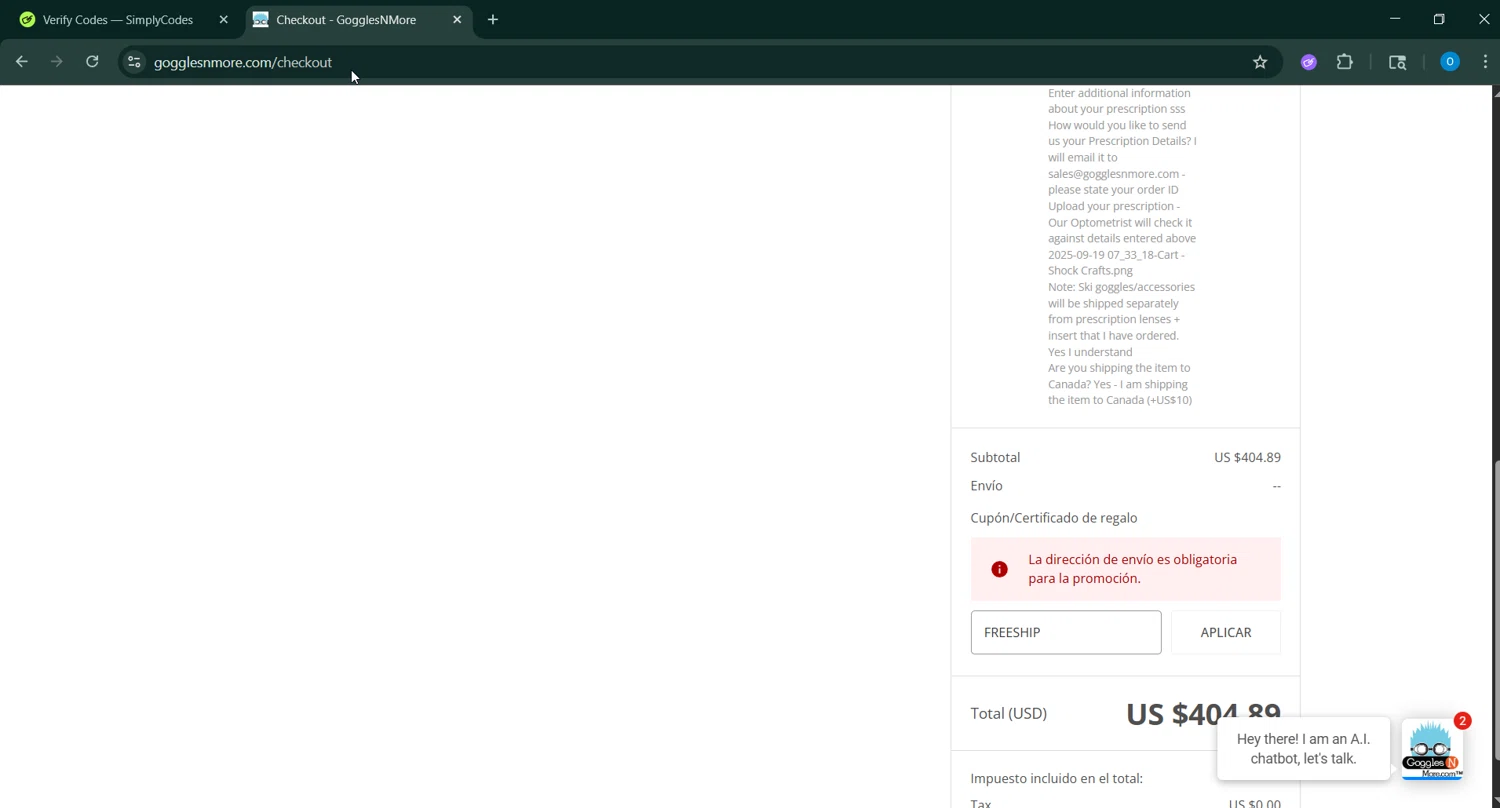Image resolution: width=1500 pixels, height=808 pixels.
Task: Select the Checkout GogglesNMore tab
Action: coord(346,20)
